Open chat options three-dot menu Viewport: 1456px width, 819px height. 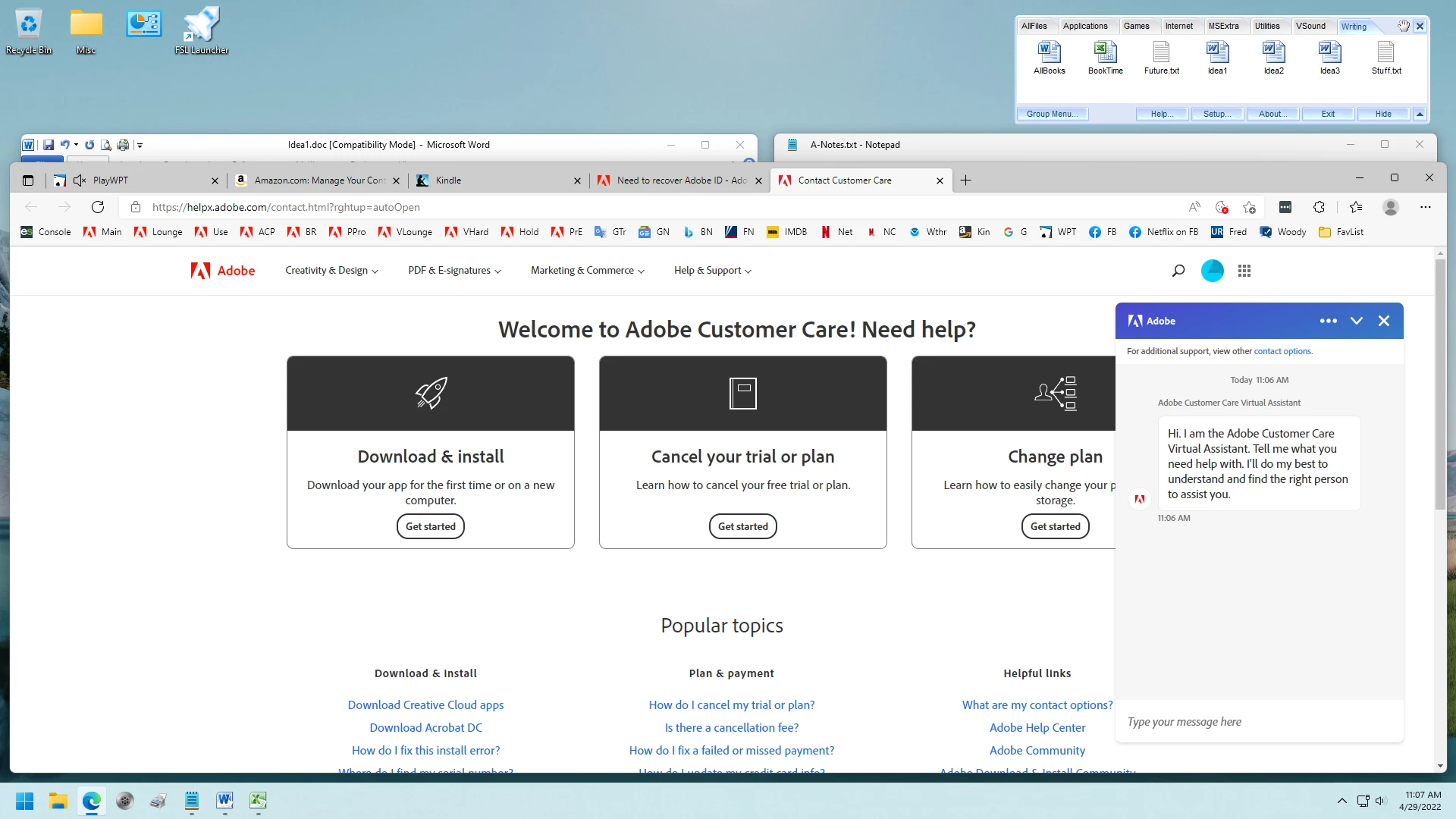1328,321
